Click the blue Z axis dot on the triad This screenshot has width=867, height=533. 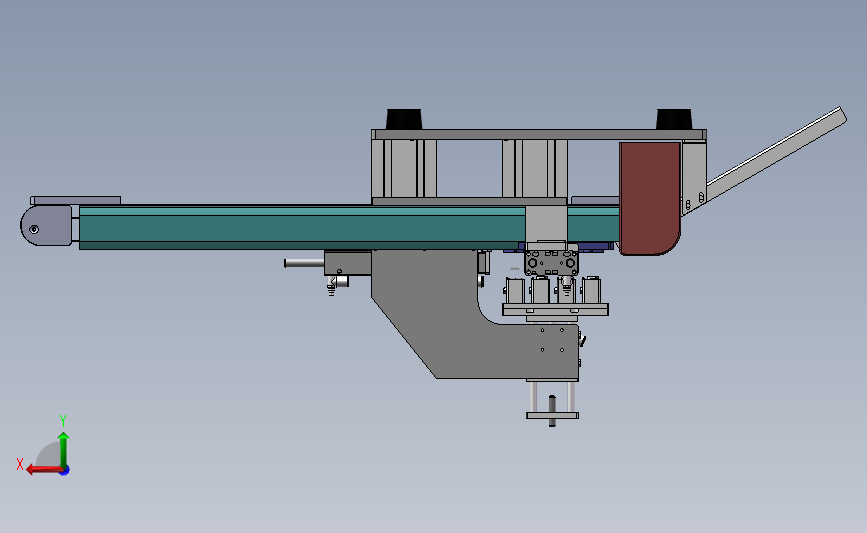(x=65, y=471)
